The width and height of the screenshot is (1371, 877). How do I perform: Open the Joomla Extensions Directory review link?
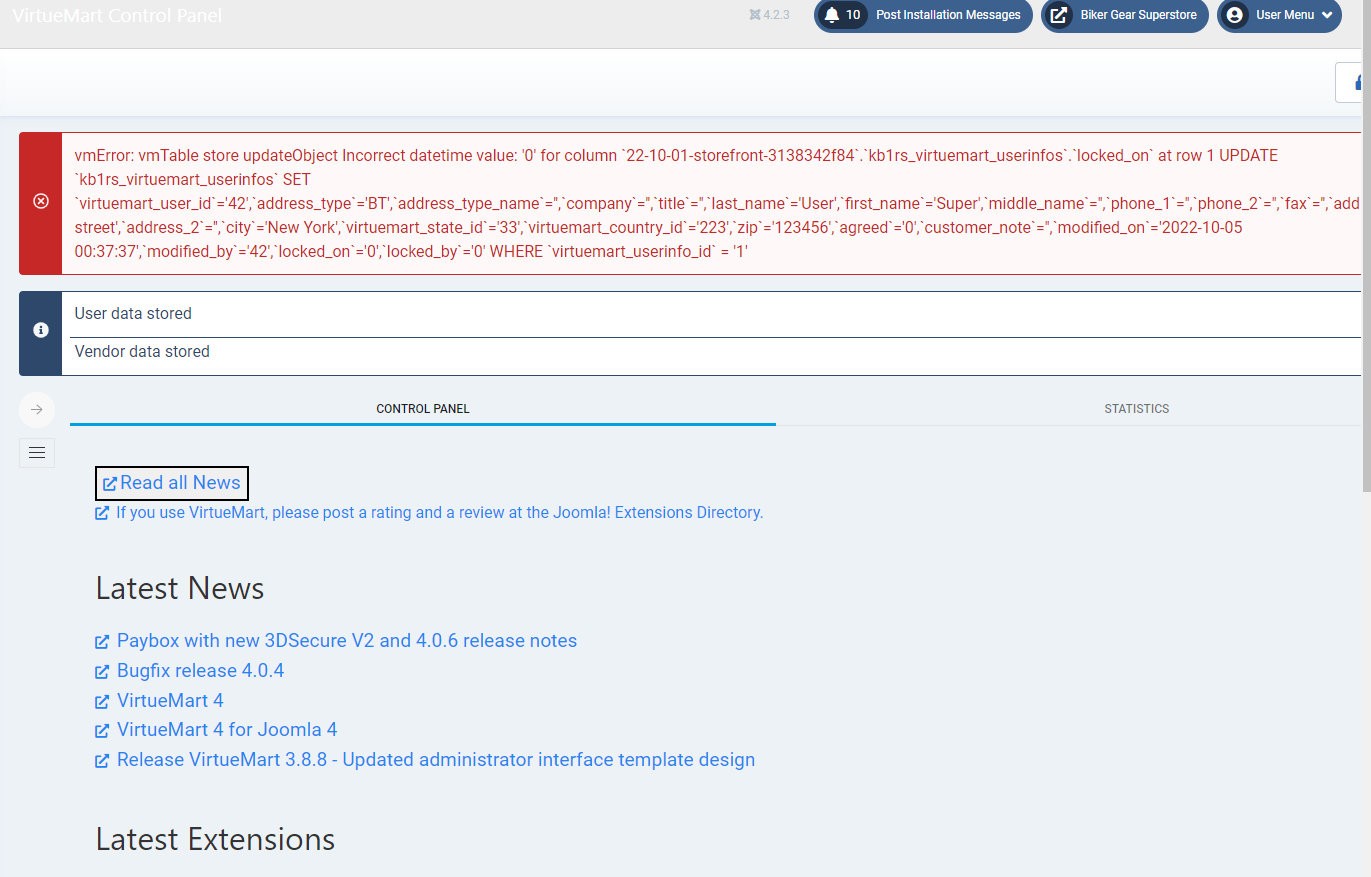coord(438,513)
